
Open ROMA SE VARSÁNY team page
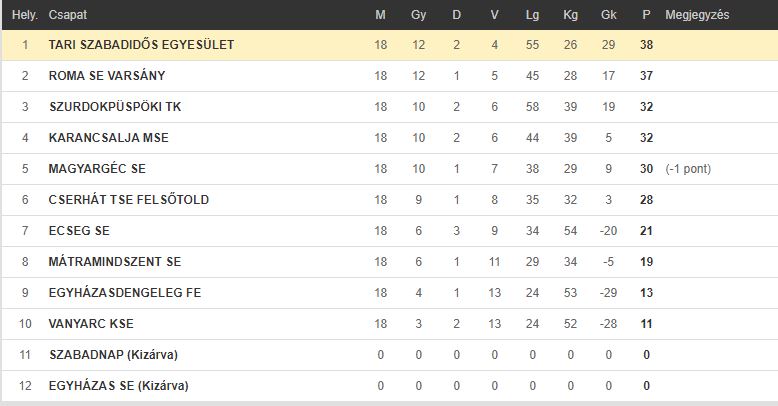(107, 75)
